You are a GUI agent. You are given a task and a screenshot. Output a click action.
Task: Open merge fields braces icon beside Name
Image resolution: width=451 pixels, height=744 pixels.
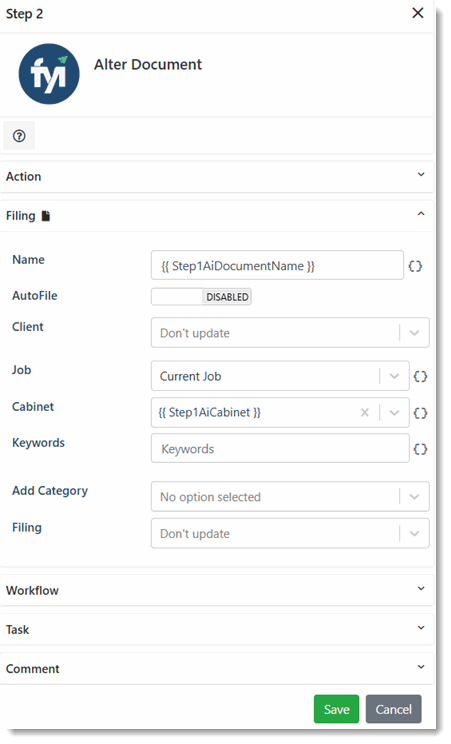[415, 266]
